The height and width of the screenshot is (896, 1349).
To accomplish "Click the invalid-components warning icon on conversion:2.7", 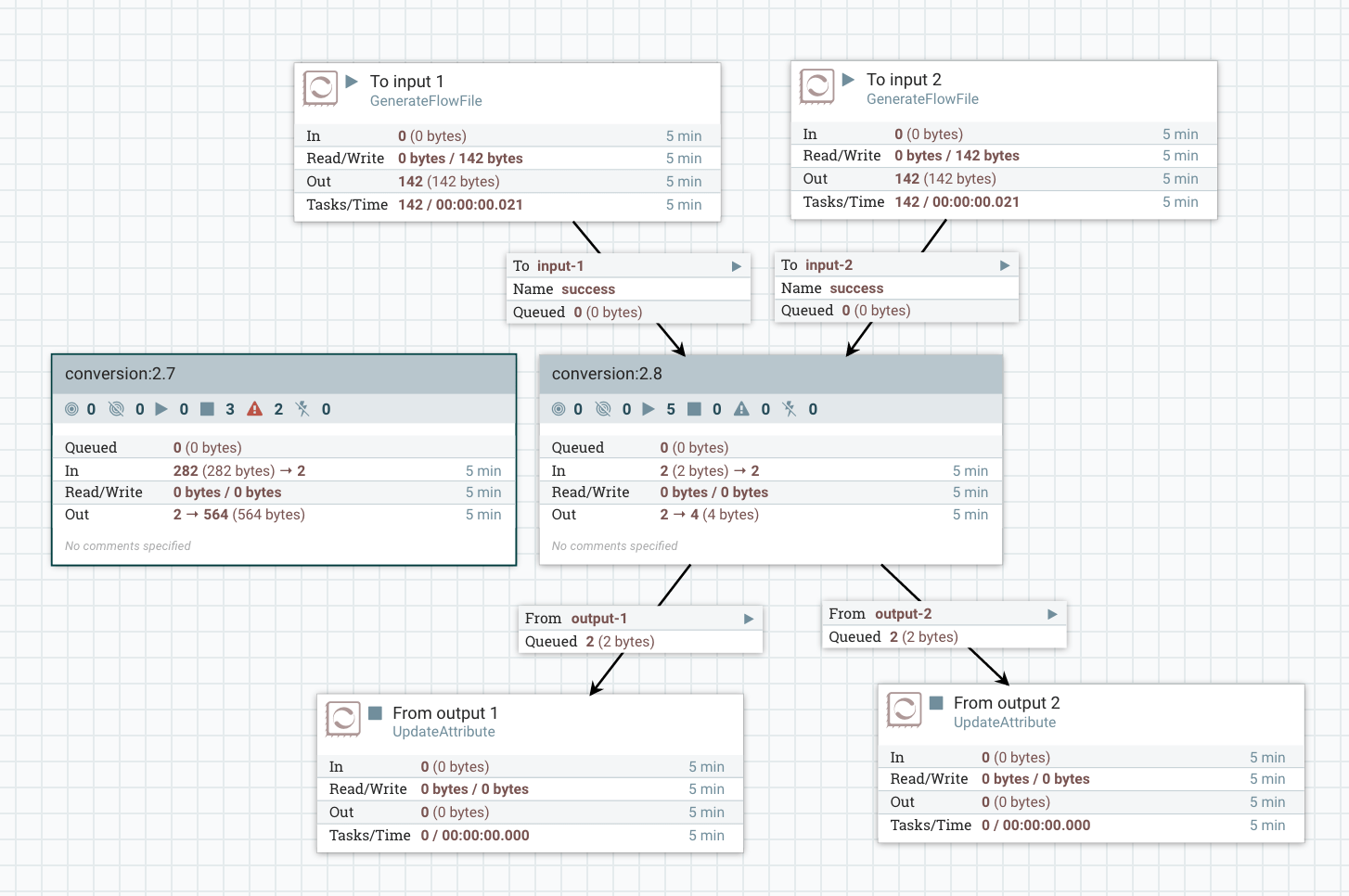I will click(255, 408).
